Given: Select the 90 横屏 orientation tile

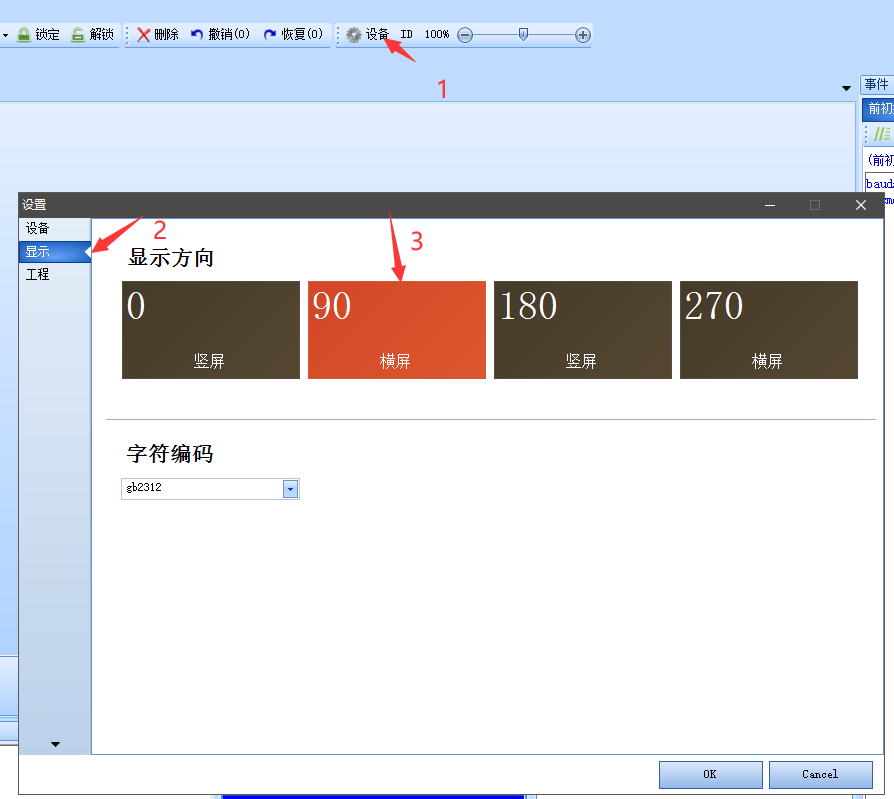Looking at the screenshot, I should pyautogui.click(x=396, y=330).
